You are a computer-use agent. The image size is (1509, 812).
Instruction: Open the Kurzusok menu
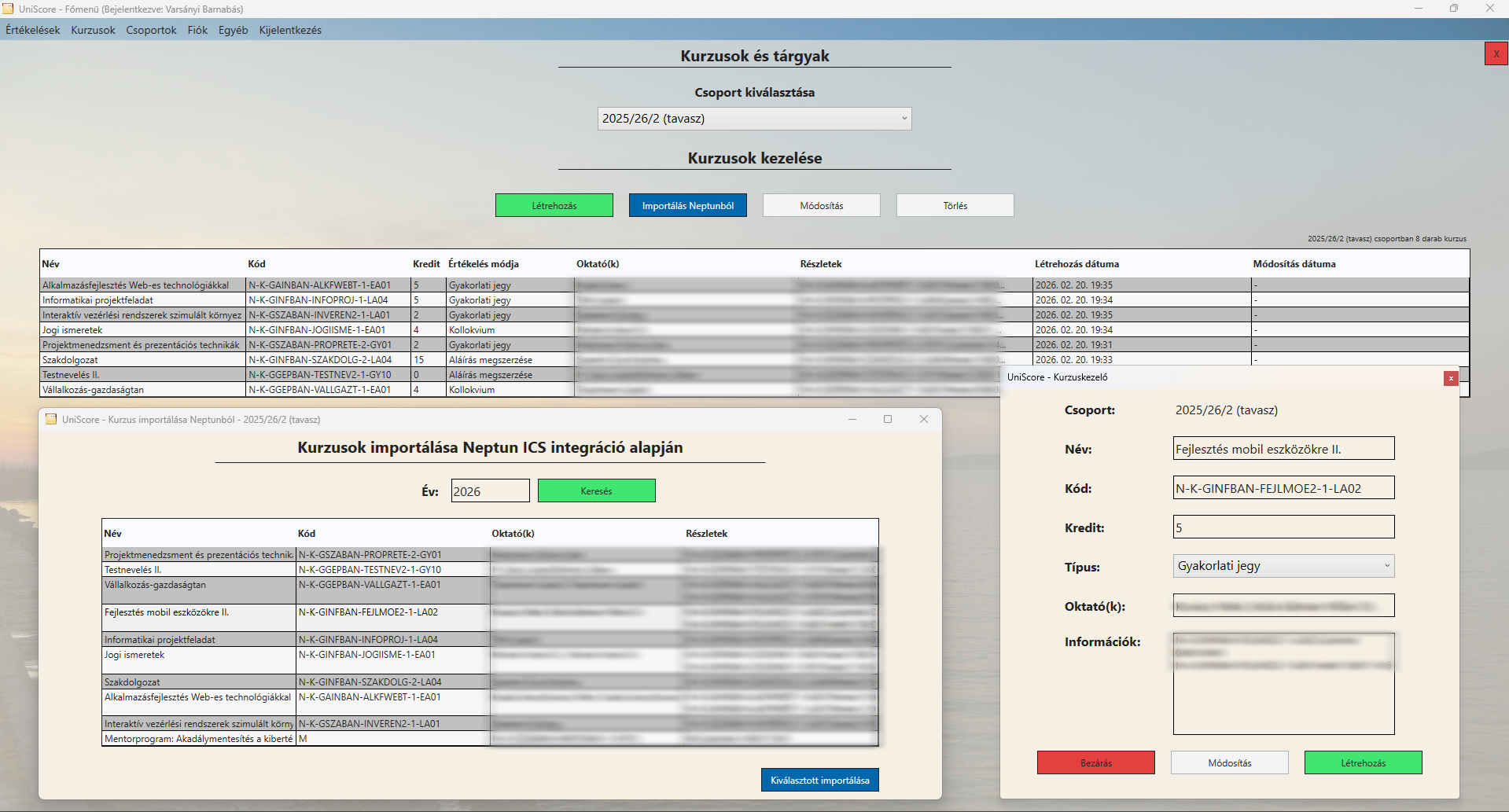(92, 30)
